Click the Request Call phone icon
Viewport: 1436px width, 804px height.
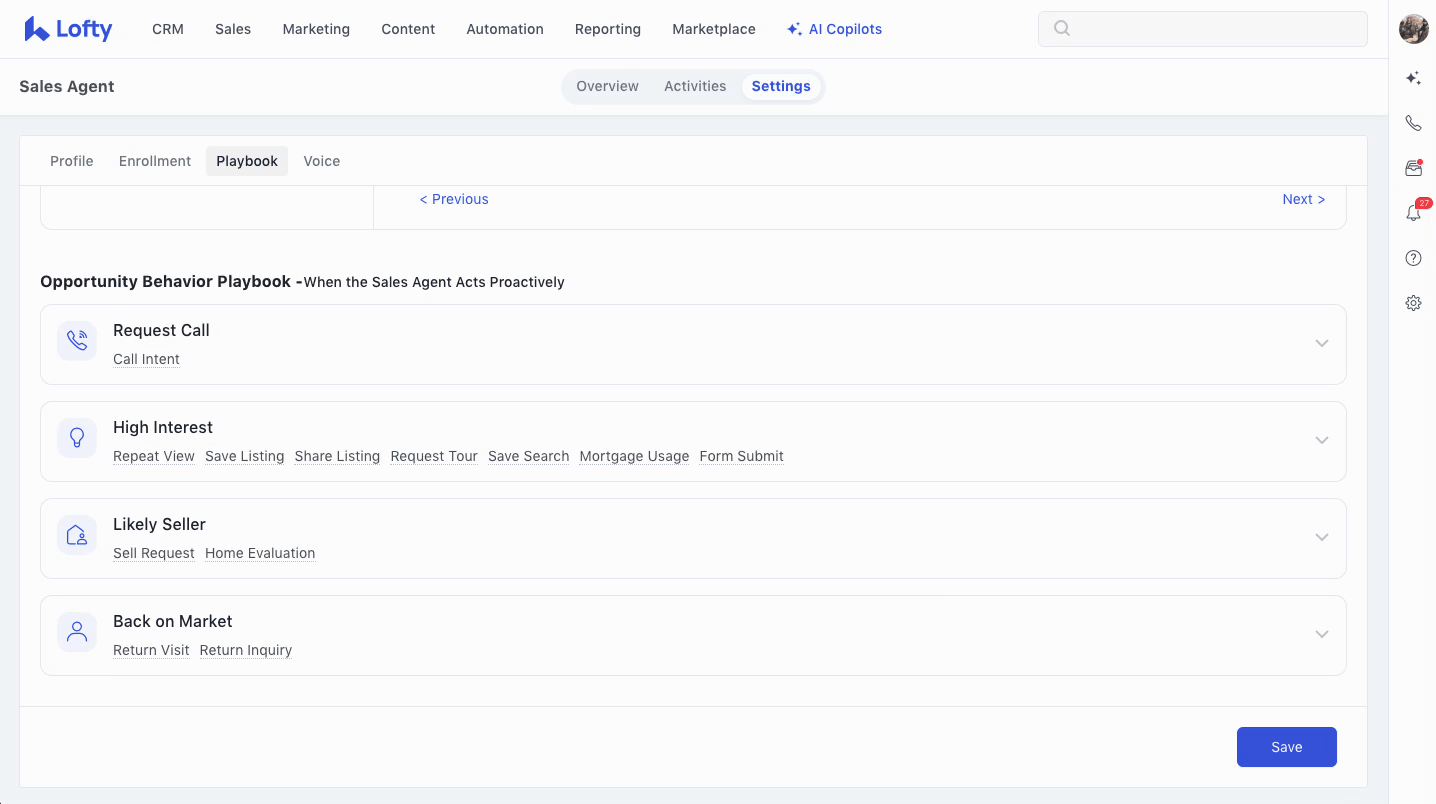tap(77, 341)
